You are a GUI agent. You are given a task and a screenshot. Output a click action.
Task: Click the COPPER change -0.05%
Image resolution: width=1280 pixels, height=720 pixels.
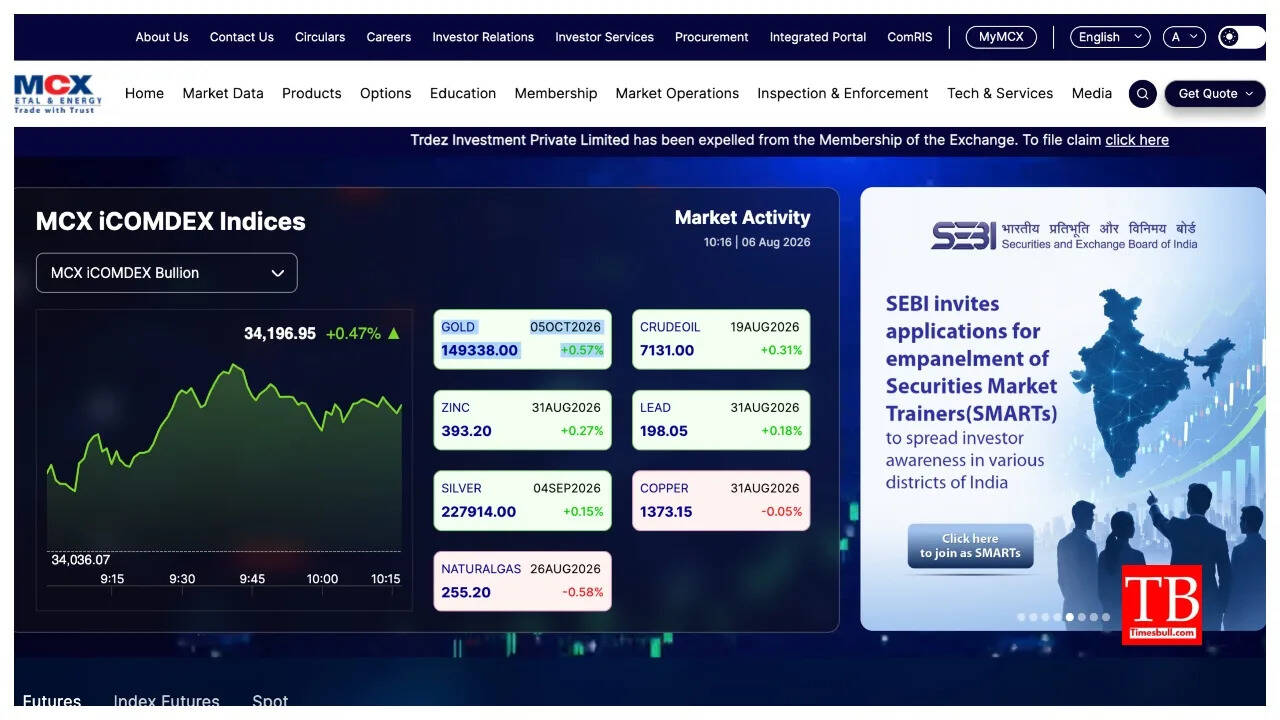782,512
